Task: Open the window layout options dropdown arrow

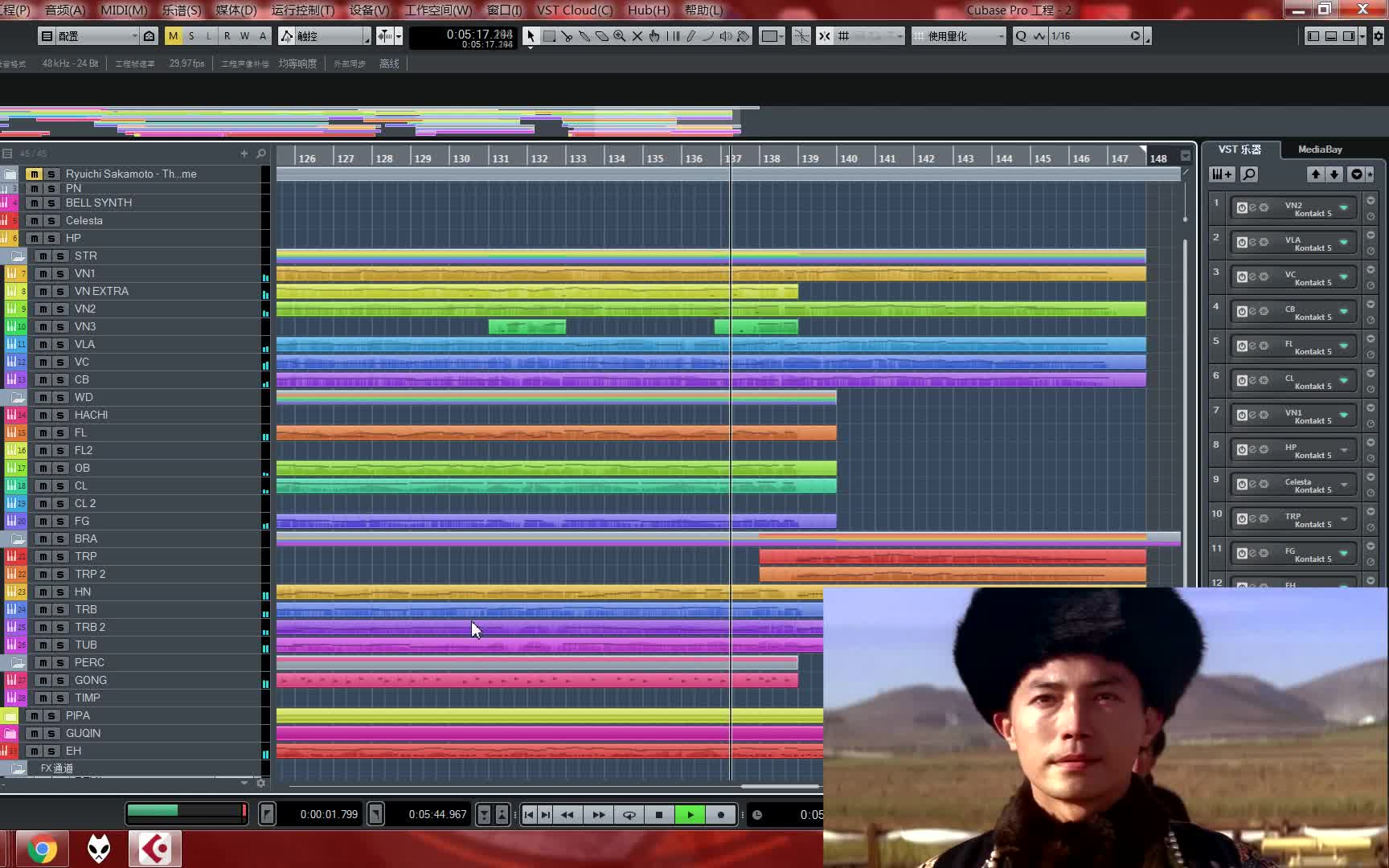Action: pos(1362,36)
